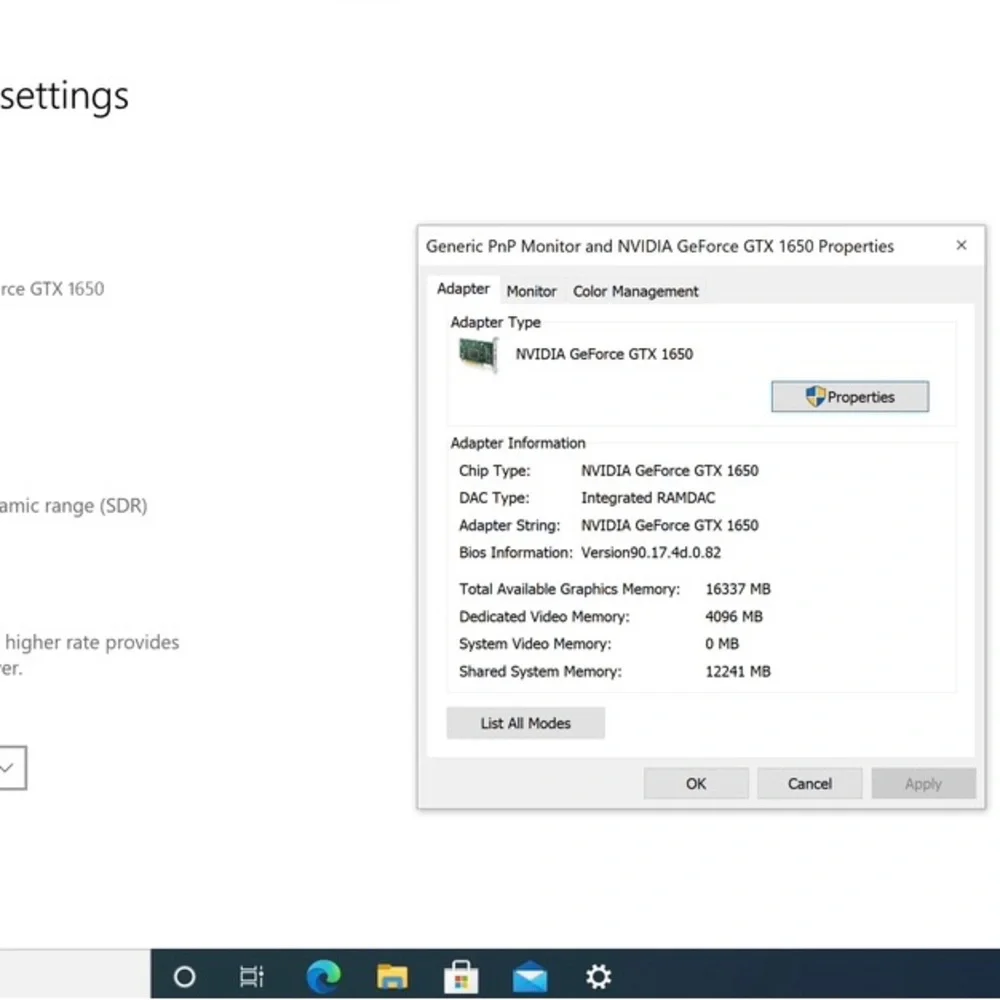
Task: Select the Chip Type value text
Action: 670,471
